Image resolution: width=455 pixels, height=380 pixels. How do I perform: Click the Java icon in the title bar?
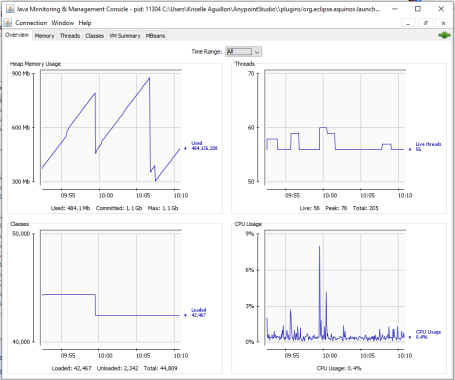tap(10, 9)
